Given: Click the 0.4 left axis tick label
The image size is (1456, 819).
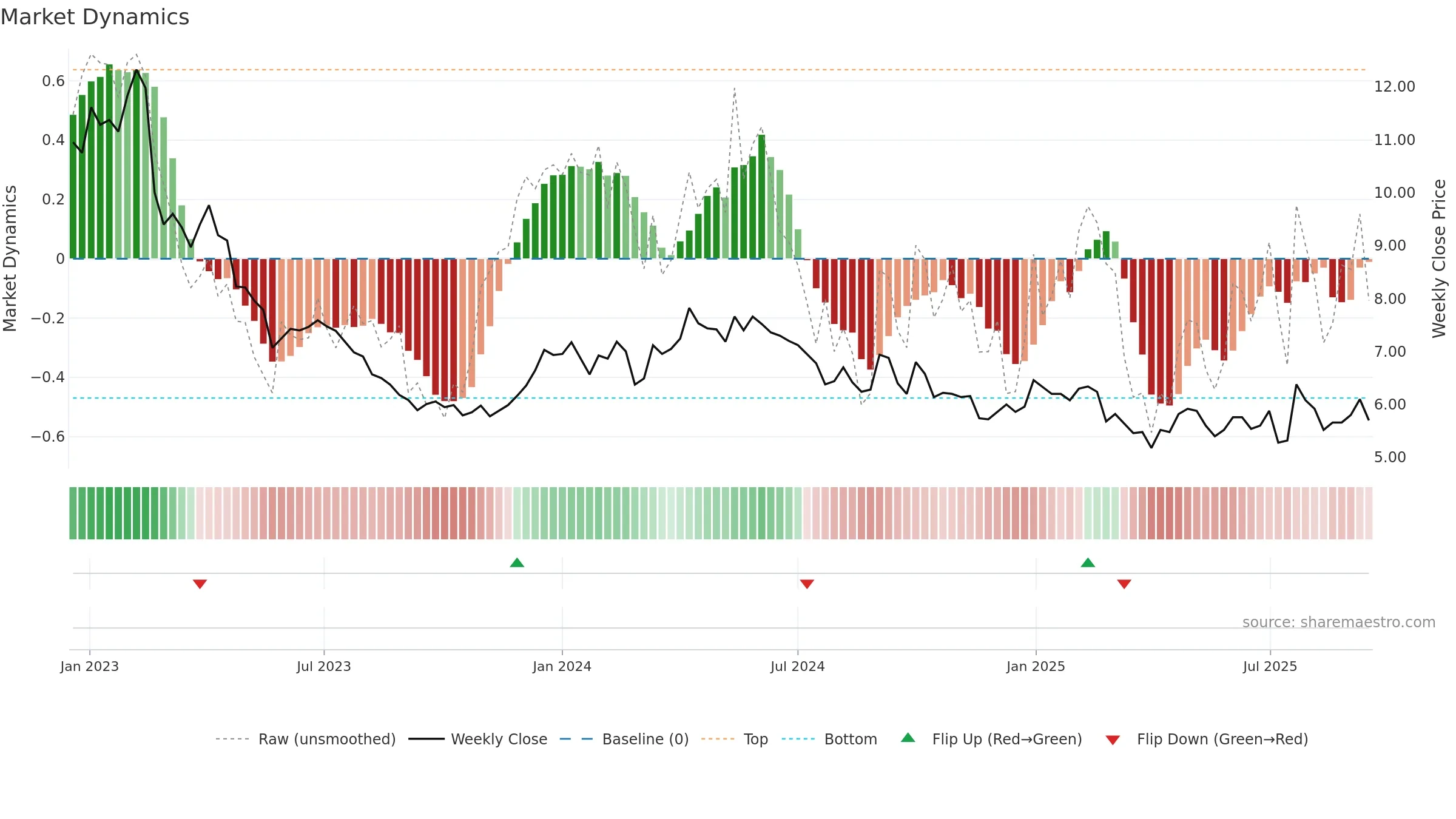Looking at the screenshot, I should [x=53, y=140].
